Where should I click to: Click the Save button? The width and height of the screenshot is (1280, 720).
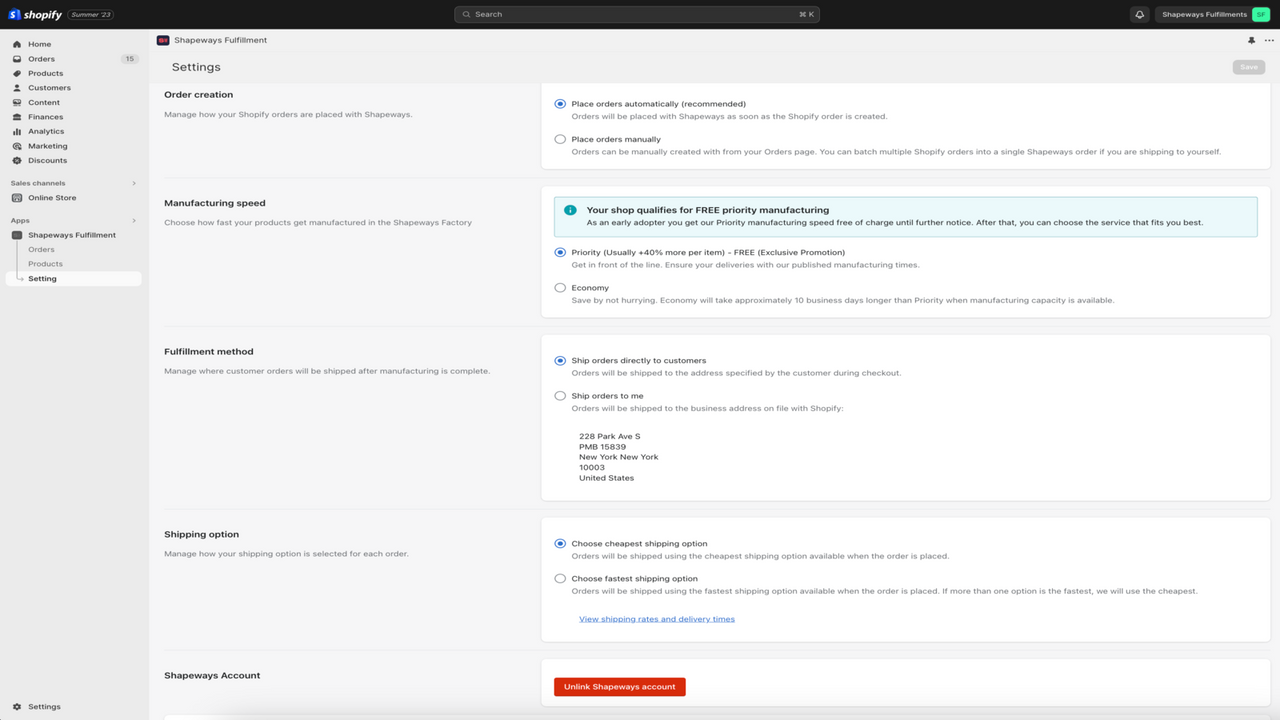[1249, 67]
